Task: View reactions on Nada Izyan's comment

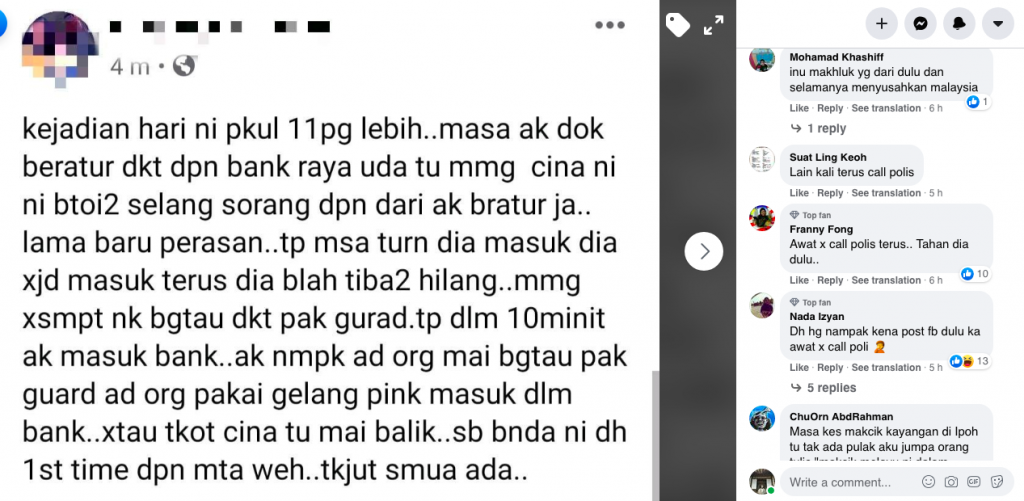Action: tap(969, 361)
